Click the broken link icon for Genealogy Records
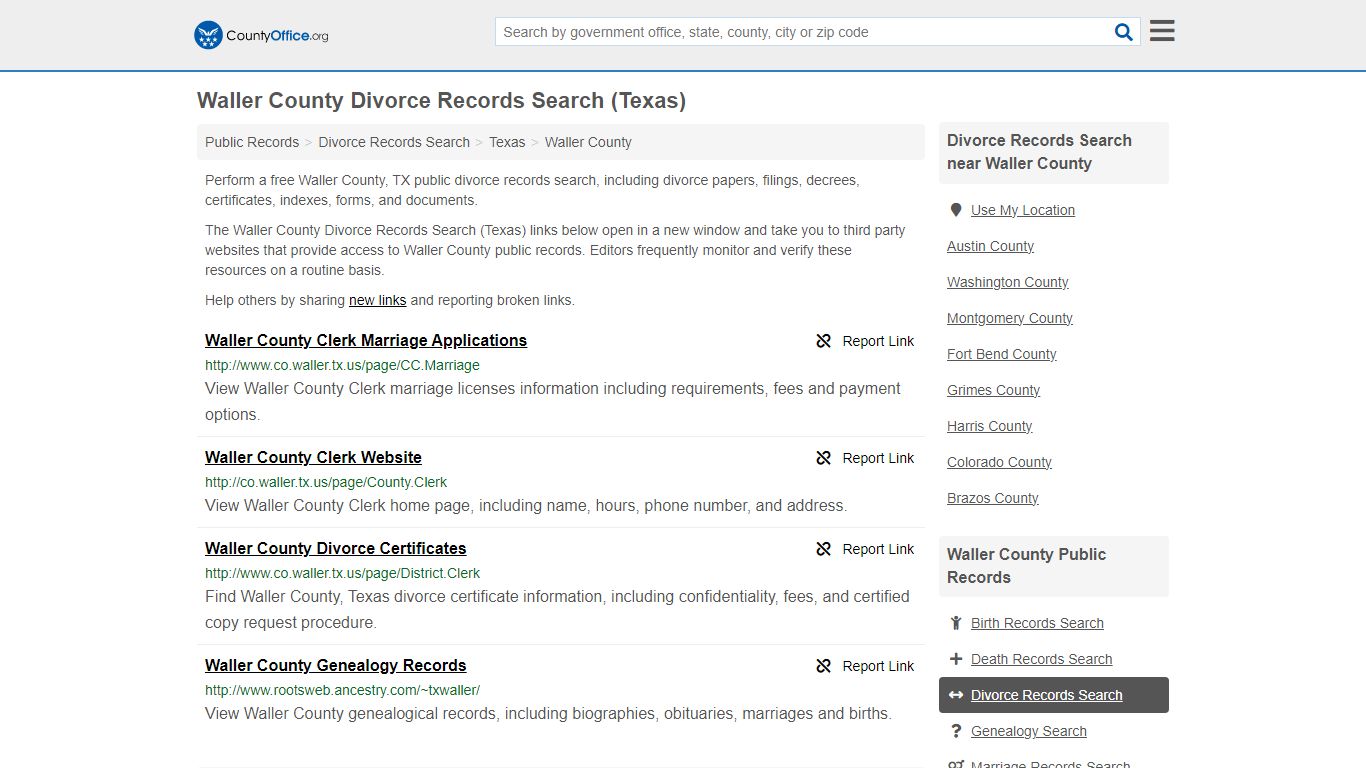 point(824,666)
